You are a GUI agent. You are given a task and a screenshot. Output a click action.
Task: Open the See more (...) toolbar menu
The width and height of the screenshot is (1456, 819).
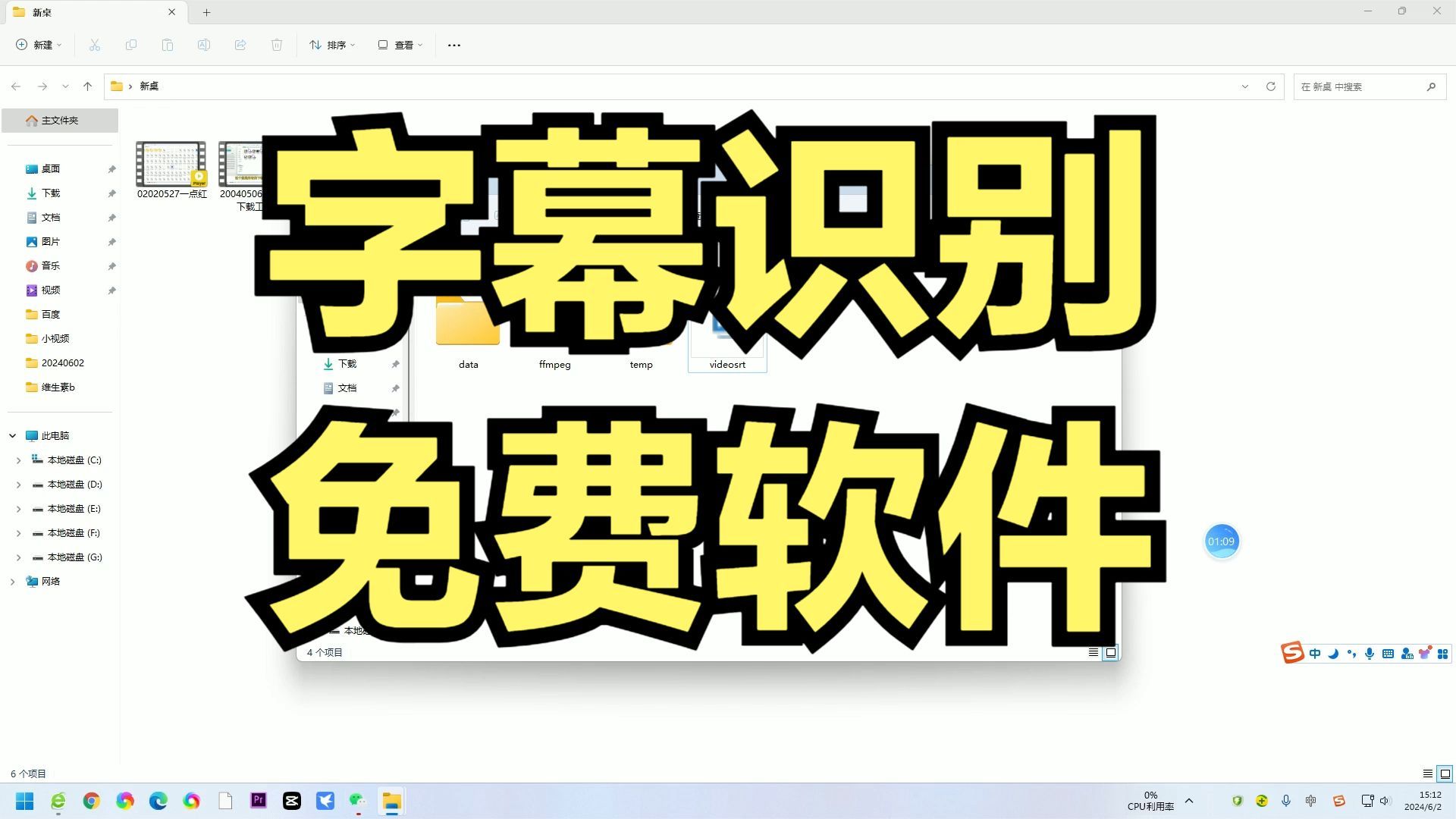tap(453, 45)
